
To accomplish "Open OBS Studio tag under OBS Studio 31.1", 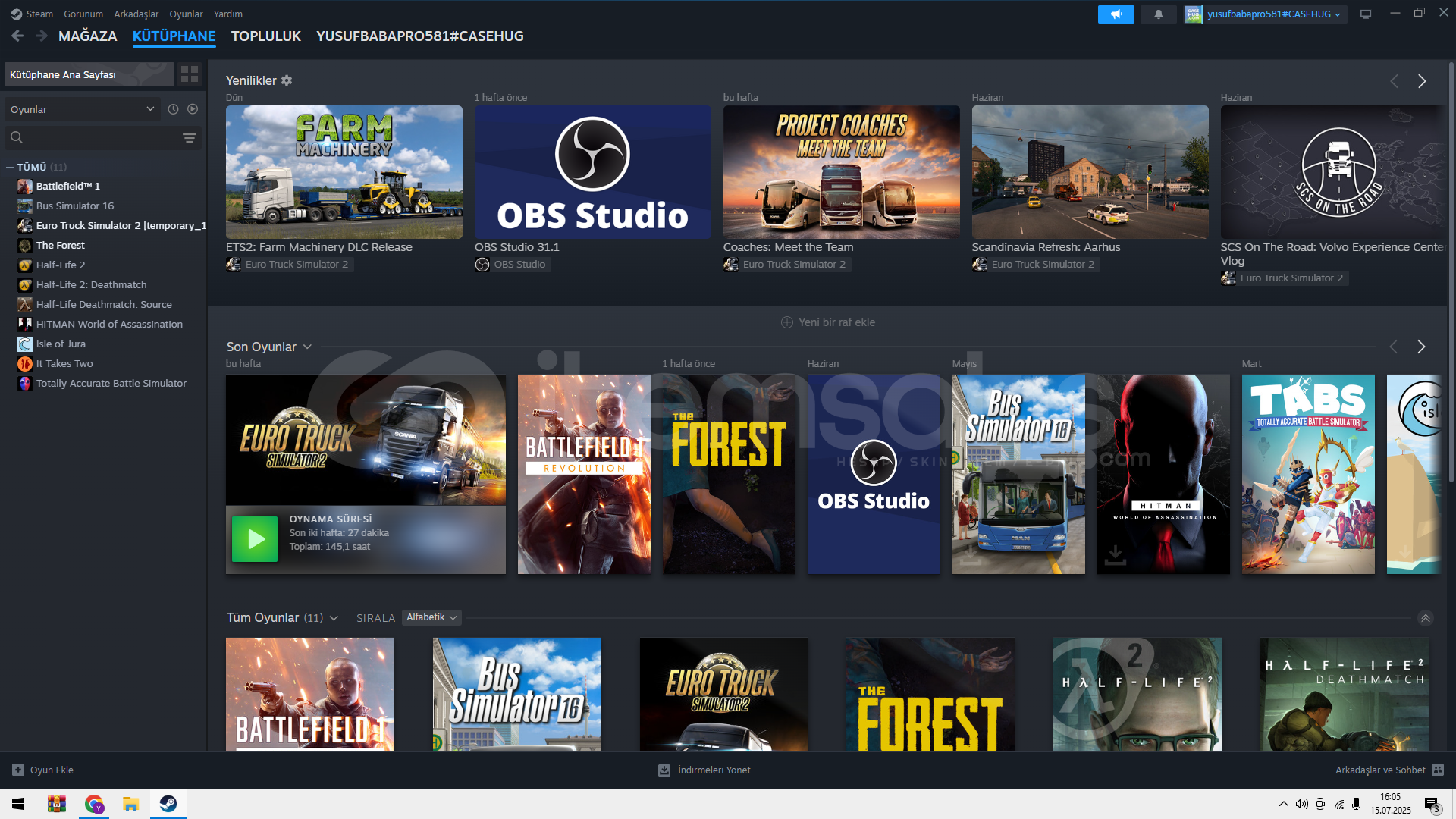I will click(x=513, y=264).
